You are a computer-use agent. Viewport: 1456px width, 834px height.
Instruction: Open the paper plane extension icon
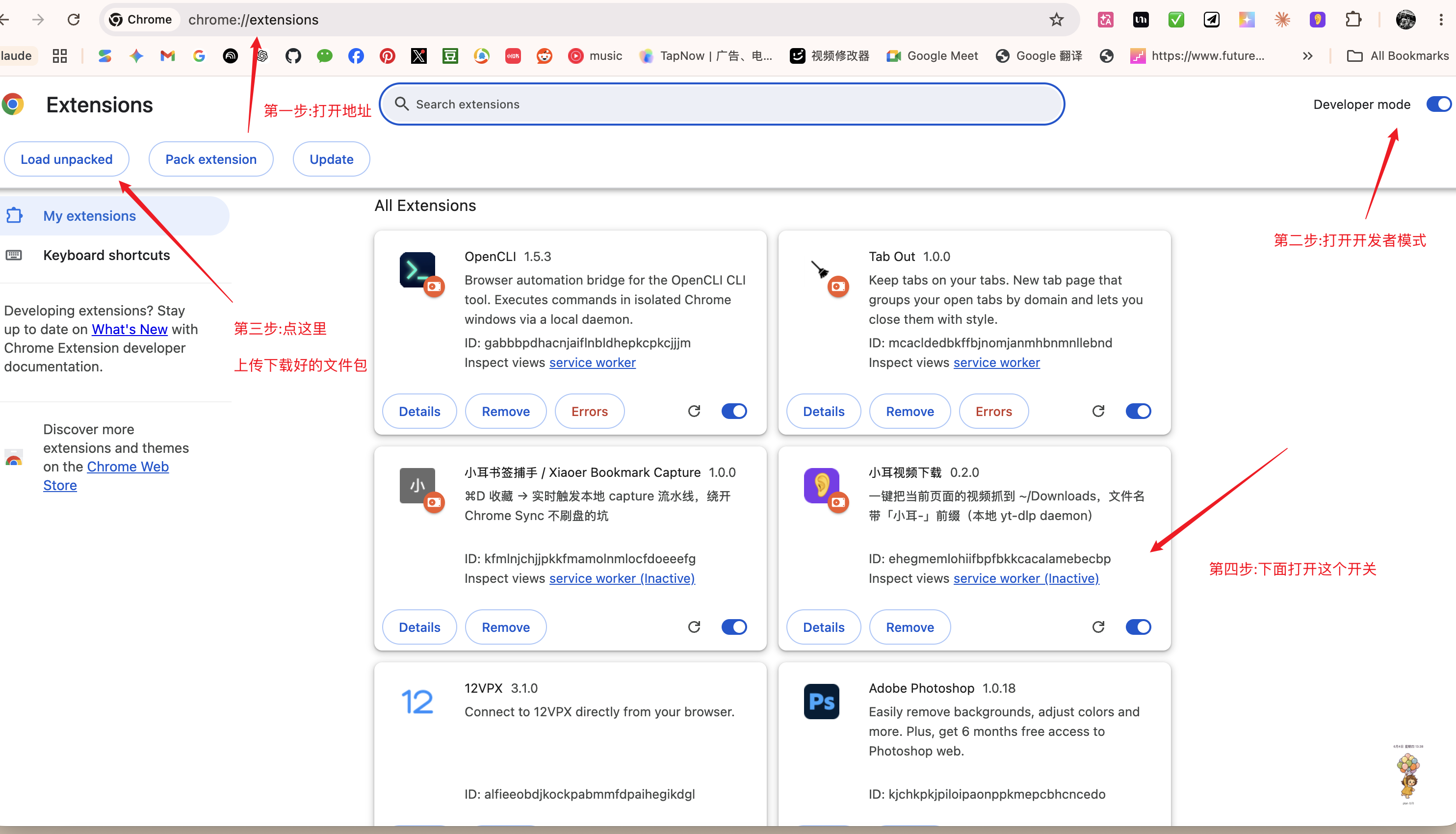(x=1211, y=20)
